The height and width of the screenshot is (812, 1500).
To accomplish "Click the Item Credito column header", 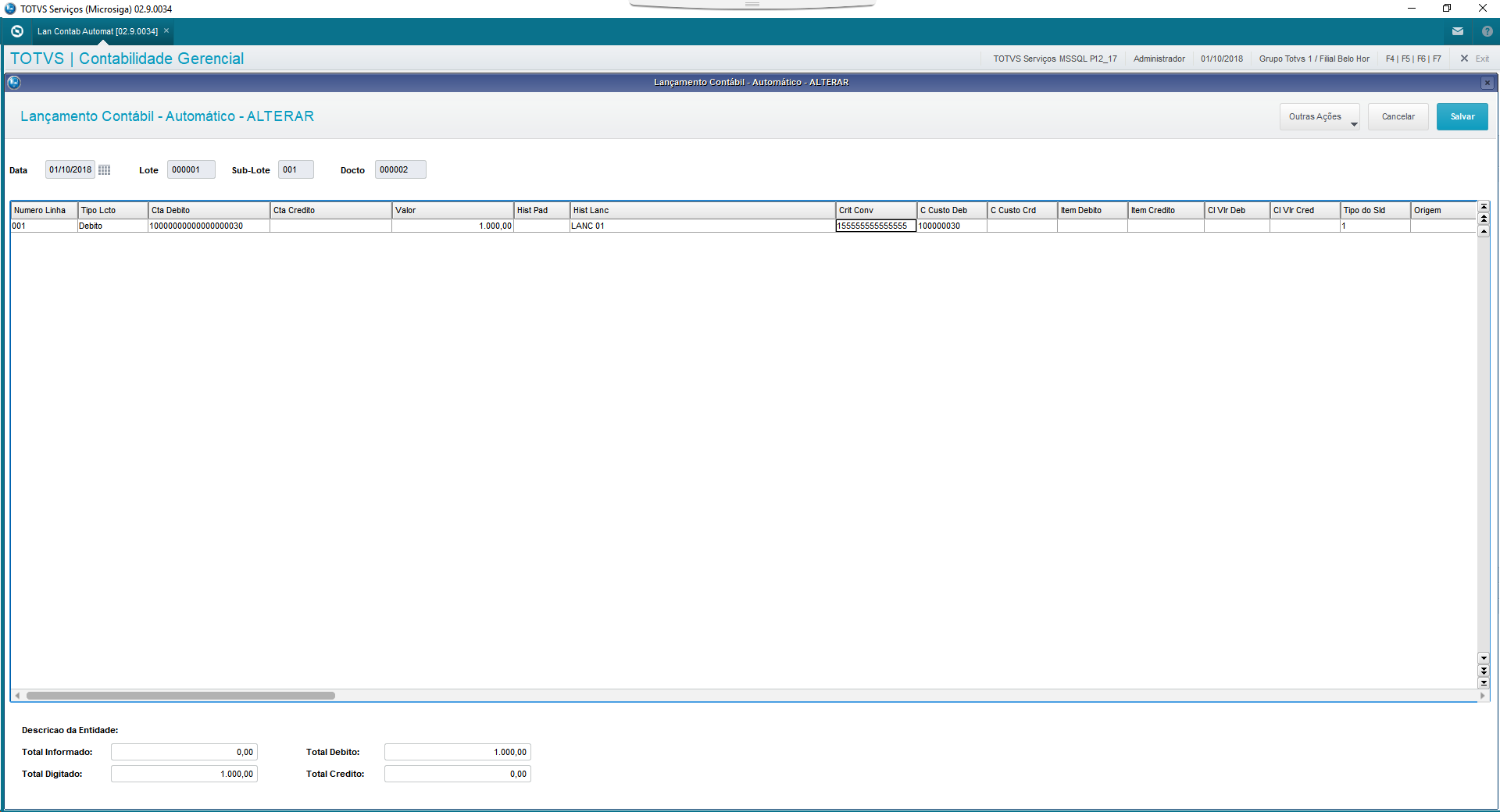I will pos(1166,211).
